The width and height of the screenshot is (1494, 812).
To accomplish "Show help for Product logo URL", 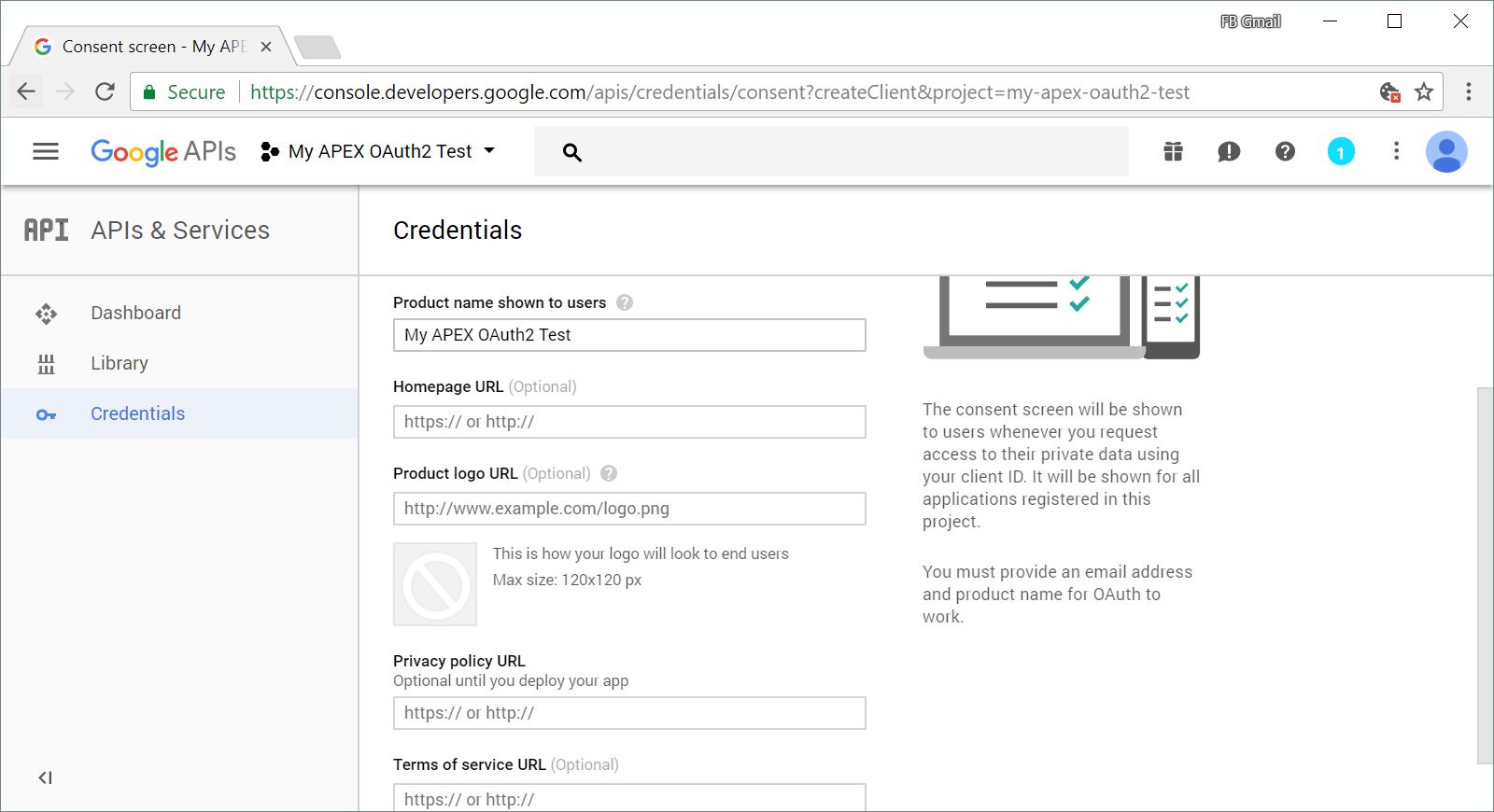I will point(609,473).
